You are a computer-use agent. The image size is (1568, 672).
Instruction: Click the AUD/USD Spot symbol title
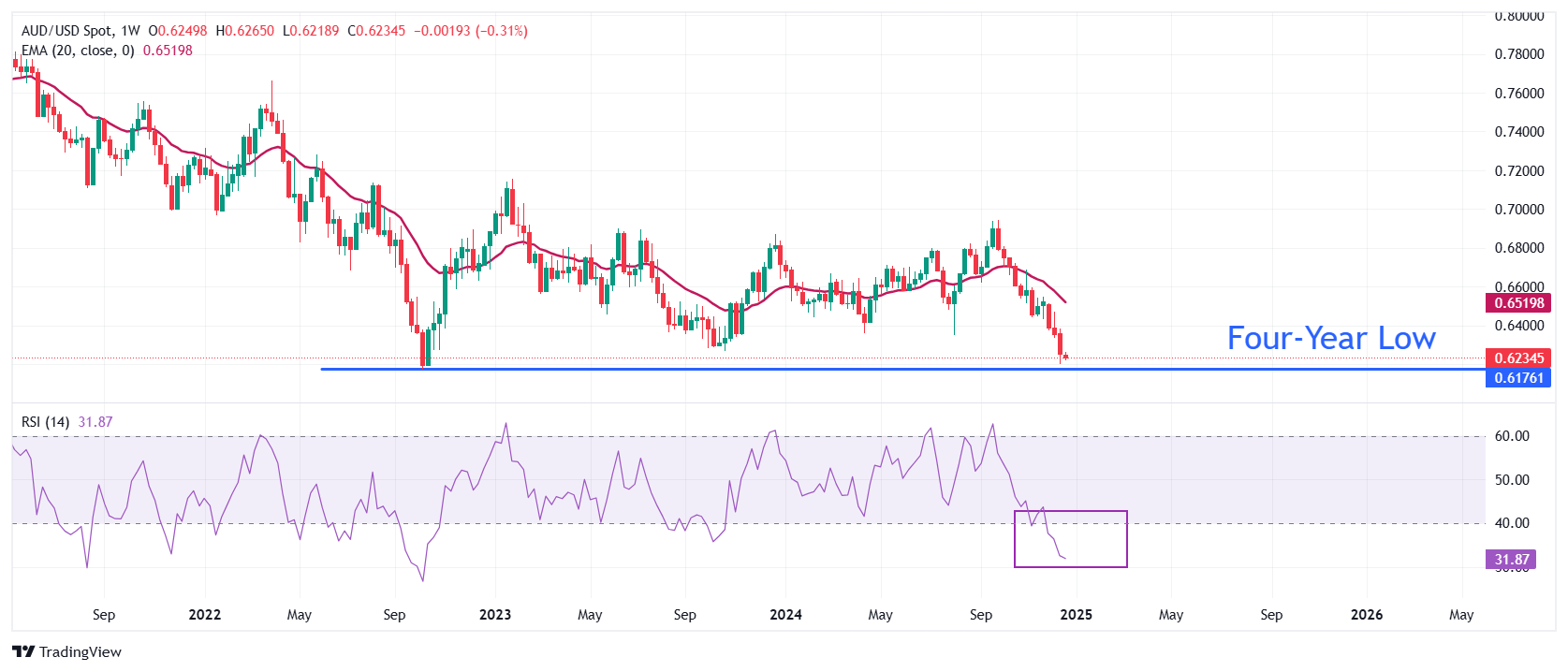click(x=67, y=31)
